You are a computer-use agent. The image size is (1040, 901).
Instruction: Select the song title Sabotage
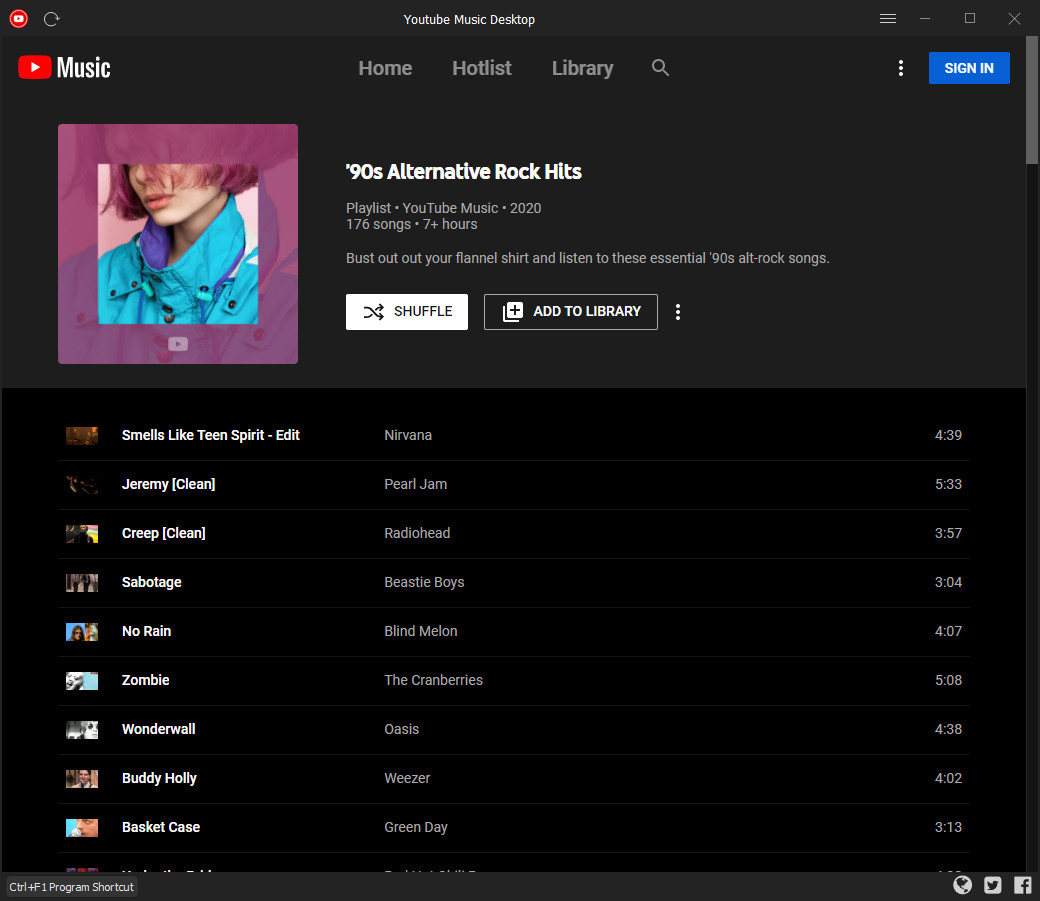click(151, 583)
